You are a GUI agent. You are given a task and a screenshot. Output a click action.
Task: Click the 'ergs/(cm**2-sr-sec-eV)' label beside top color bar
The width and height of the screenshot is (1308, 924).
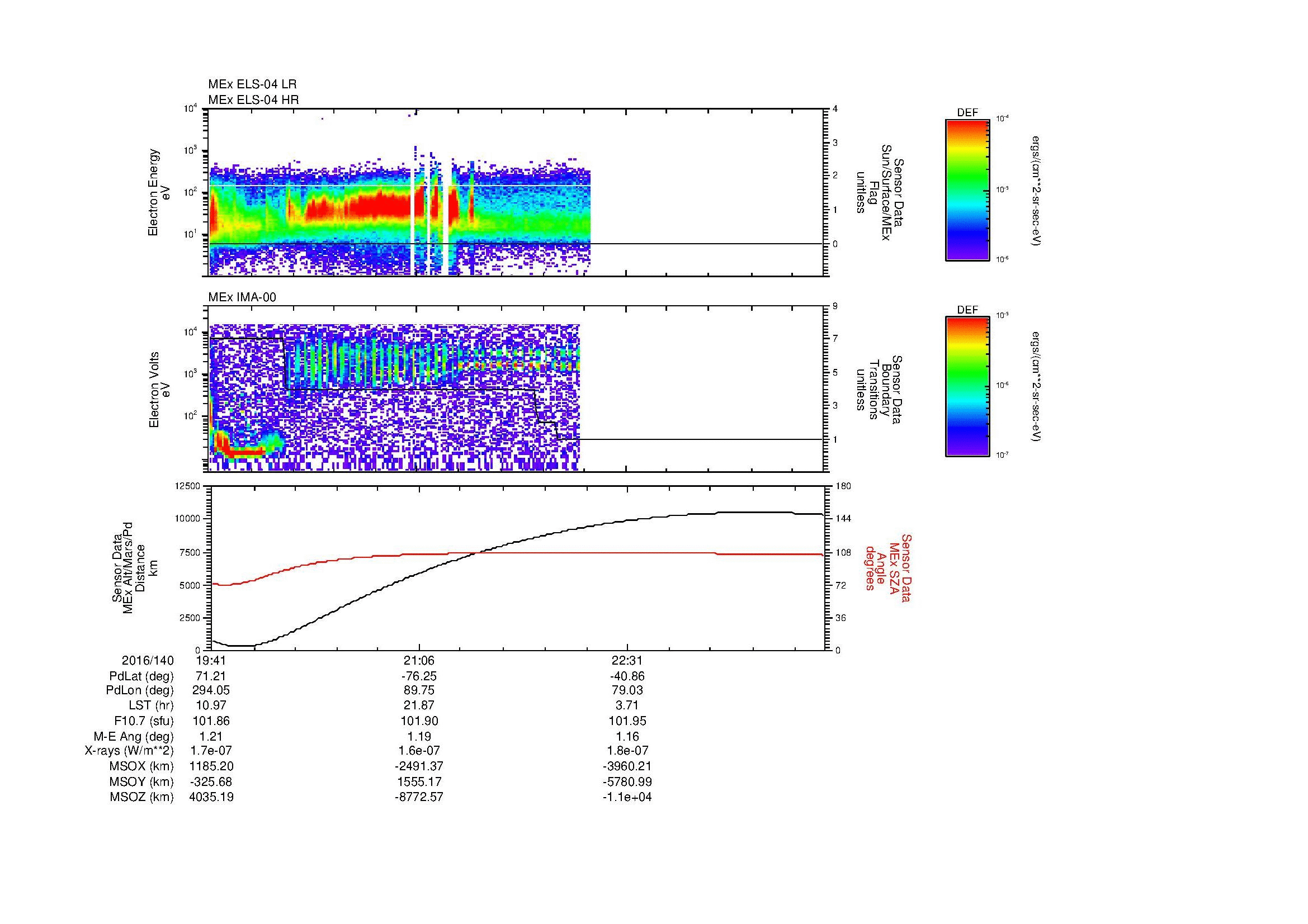[1037, 191]
